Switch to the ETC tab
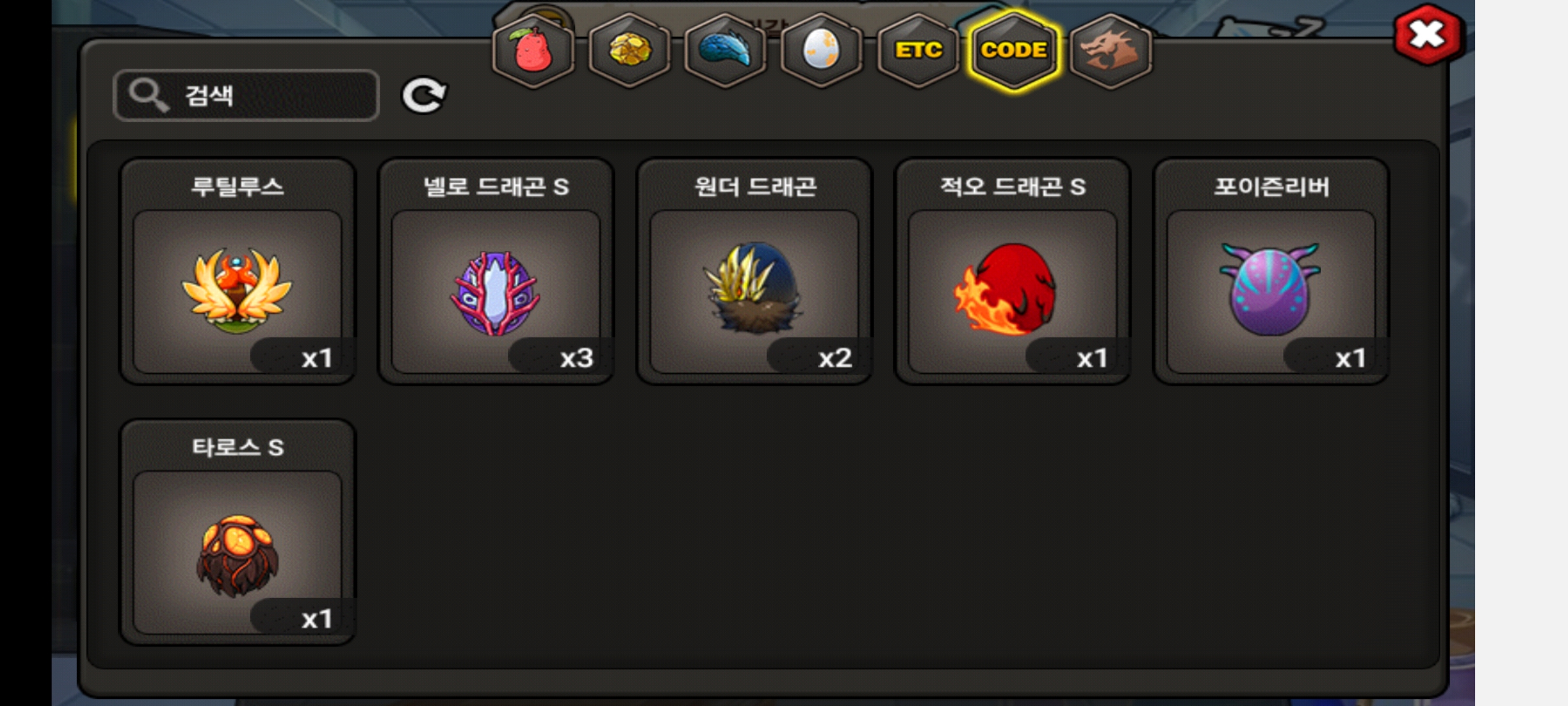This screenshot has height=706, width=1568. click(x=918, y=50)
